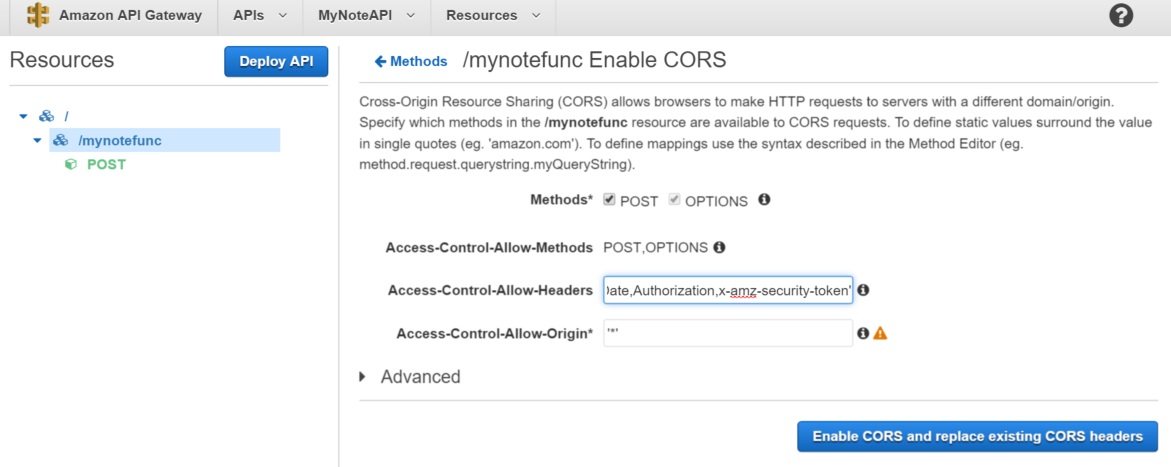Click the Resources panel heading
Screen dimensions: 1171x467
[62, 60]
